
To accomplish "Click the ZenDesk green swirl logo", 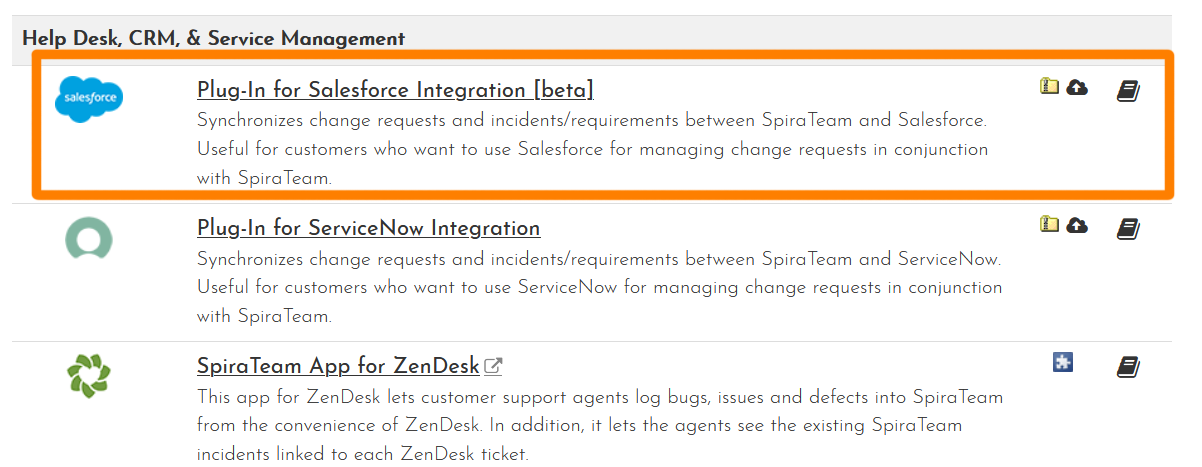I will point(89,377).
